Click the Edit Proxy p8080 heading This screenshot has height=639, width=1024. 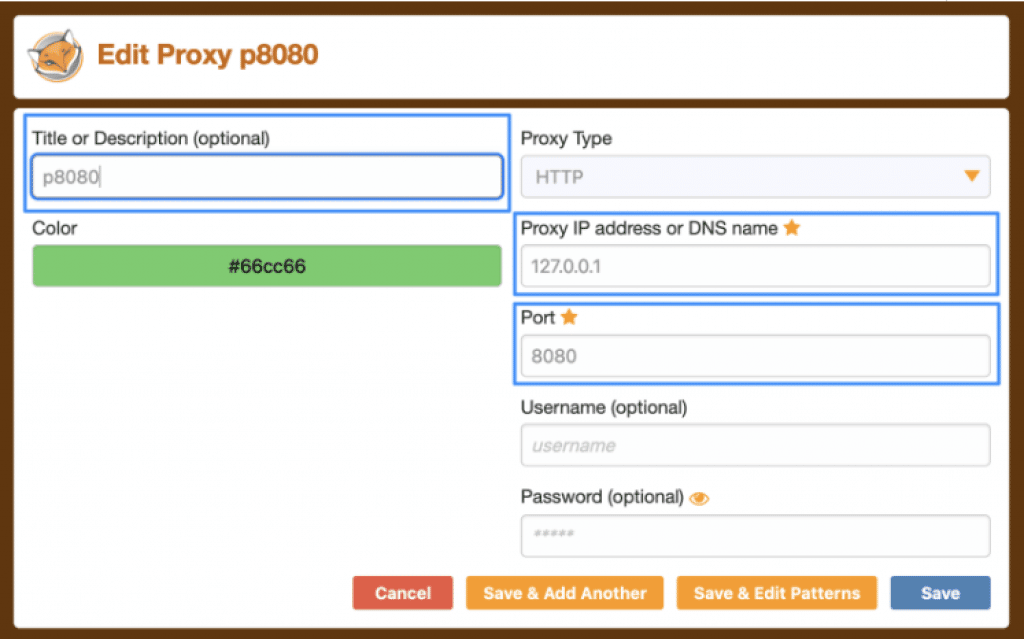(x=208, y=55)
